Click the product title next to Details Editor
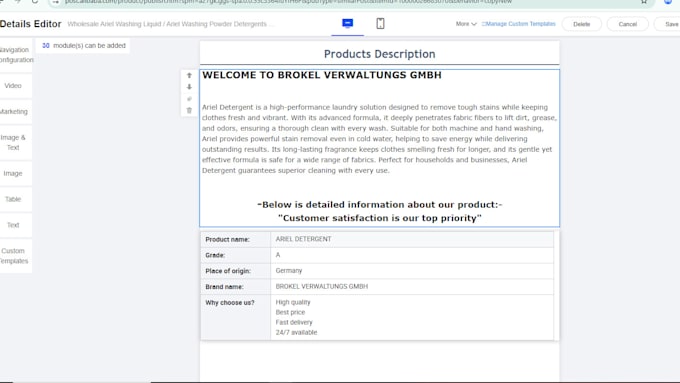The height and width of the screenshot is (383, 680). point(170,24)
